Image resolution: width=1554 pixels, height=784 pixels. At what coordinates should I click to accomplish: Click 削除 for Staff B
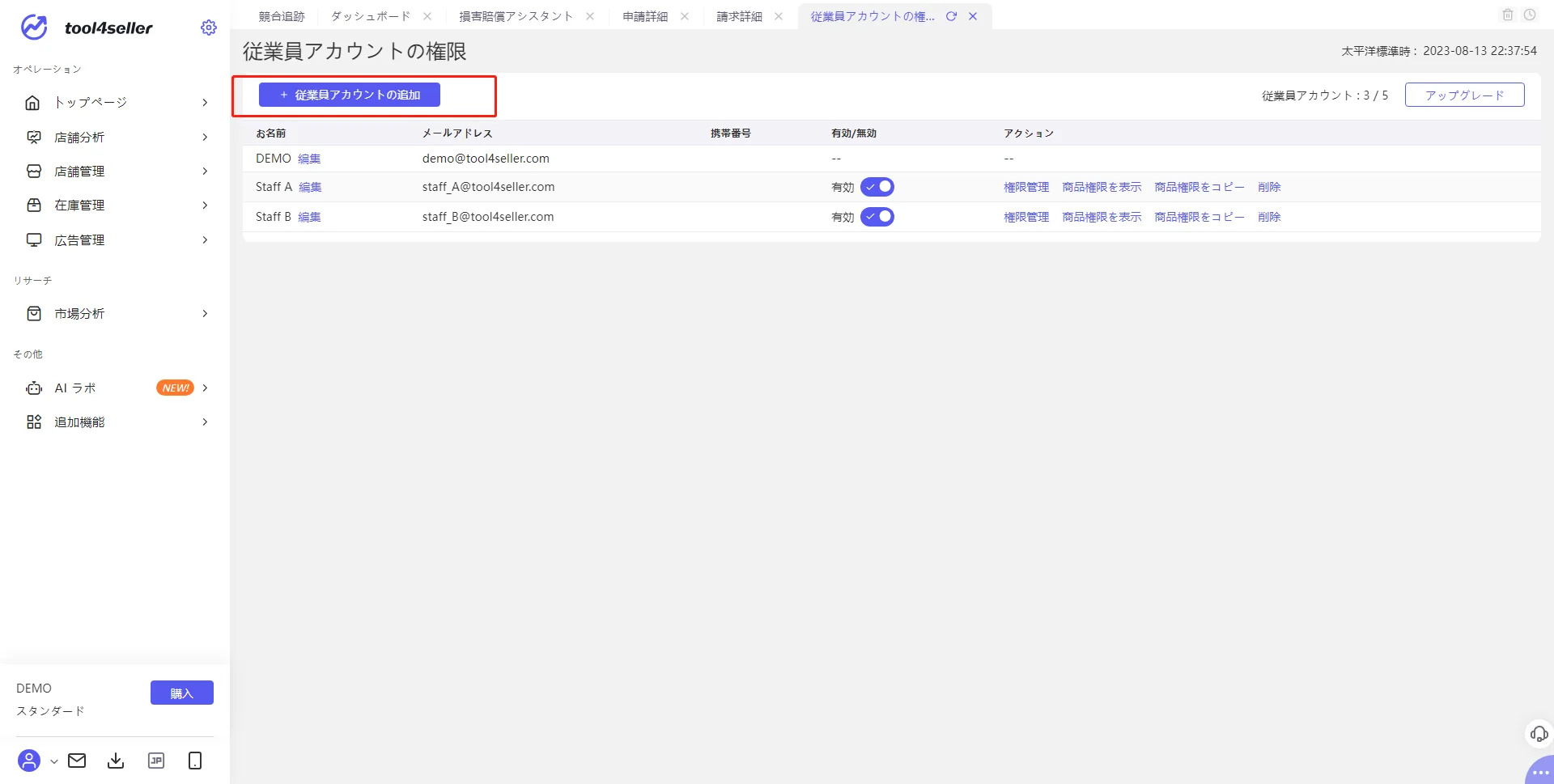[x=1269, y=217]
